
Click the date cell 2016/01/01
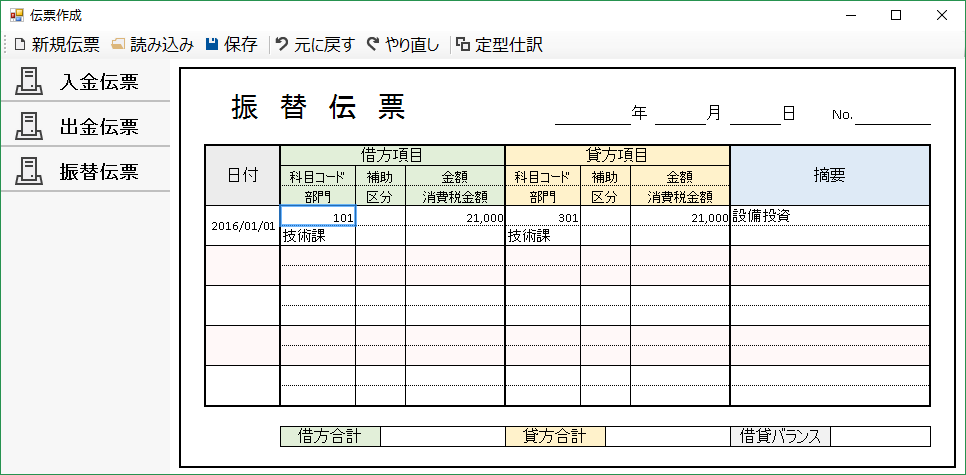coord(243,226)
